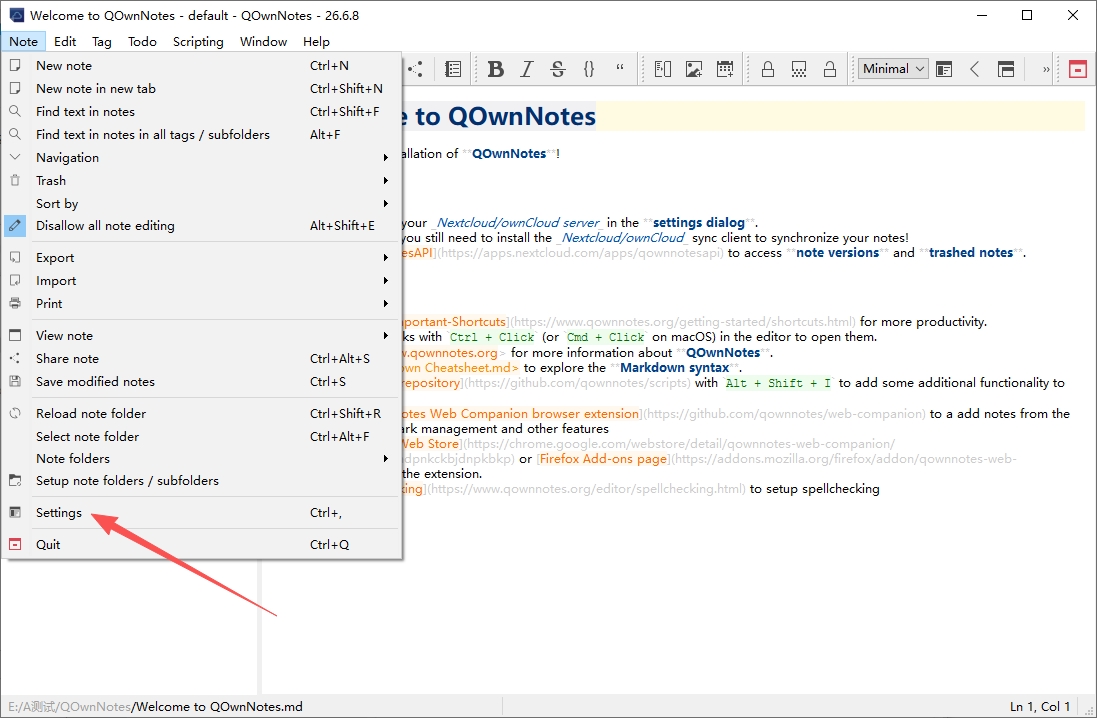Click the window layout icon in toolbar
The height and width of the screenshot is (718, 1097).
(1006, 69)
